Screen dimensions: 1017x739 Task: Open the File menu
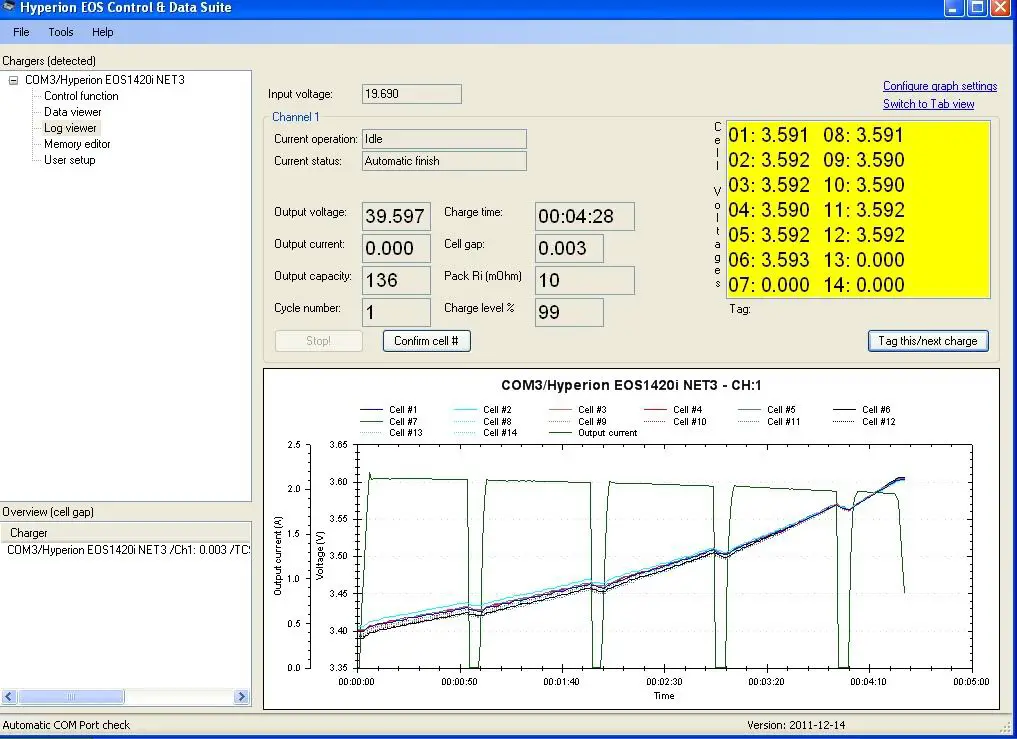[x=21, y=32]
